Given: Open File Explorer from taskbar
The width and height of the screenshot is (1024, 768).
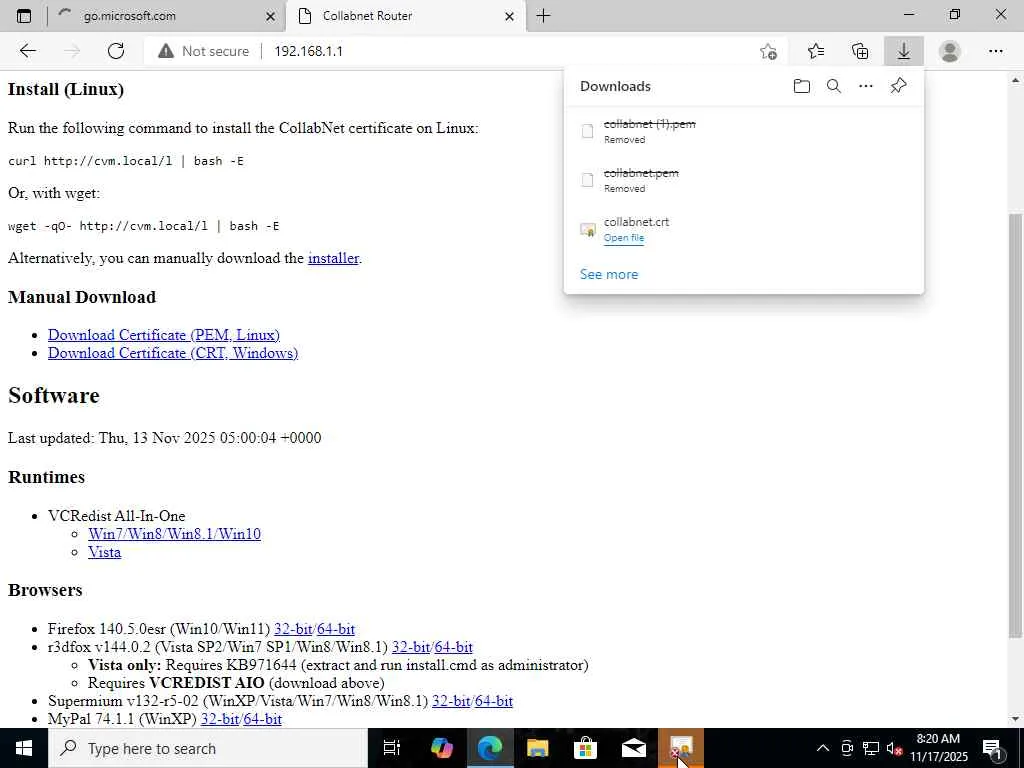Looking at the screenshot, I should [537, 748].
